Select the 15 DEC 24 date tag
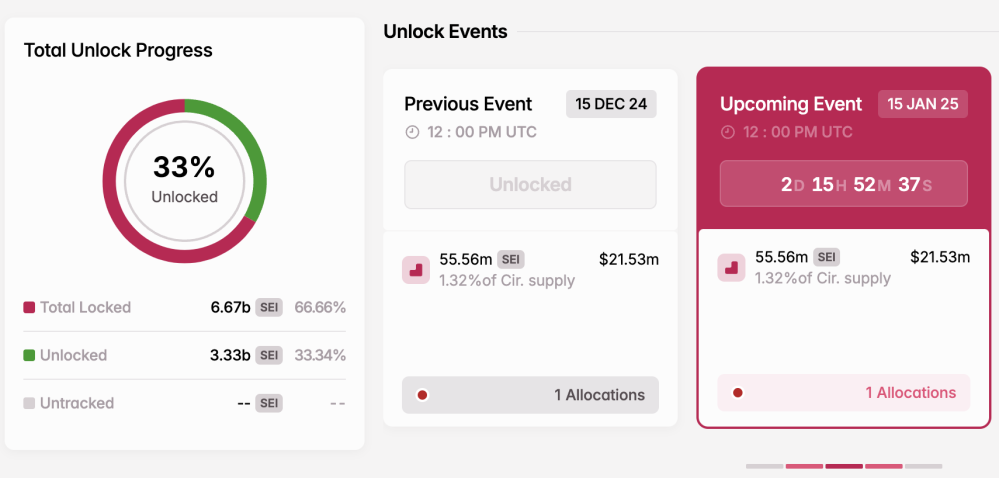 611,105
